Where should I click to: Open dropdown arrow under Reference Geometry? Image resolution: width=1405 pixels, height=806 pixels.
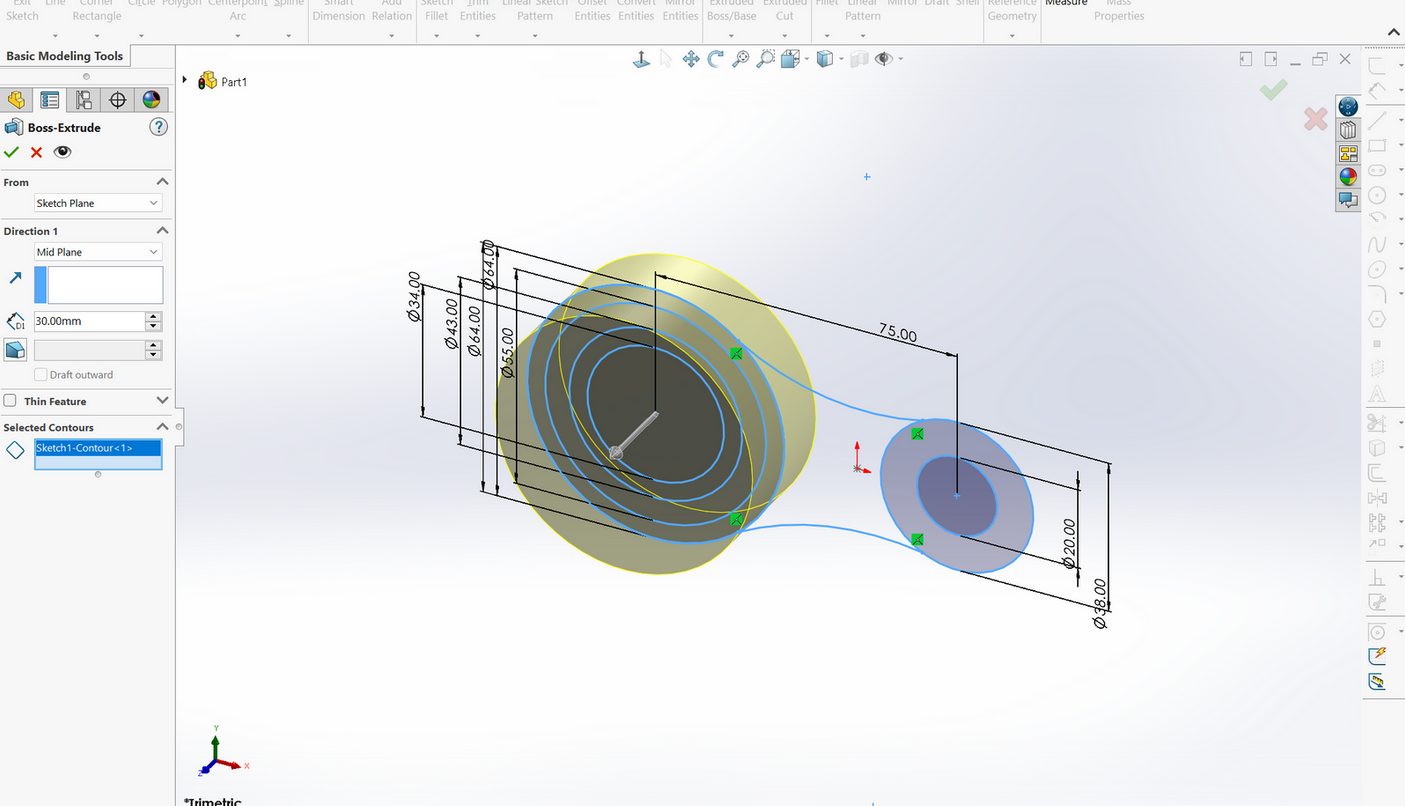point(1012,36)
